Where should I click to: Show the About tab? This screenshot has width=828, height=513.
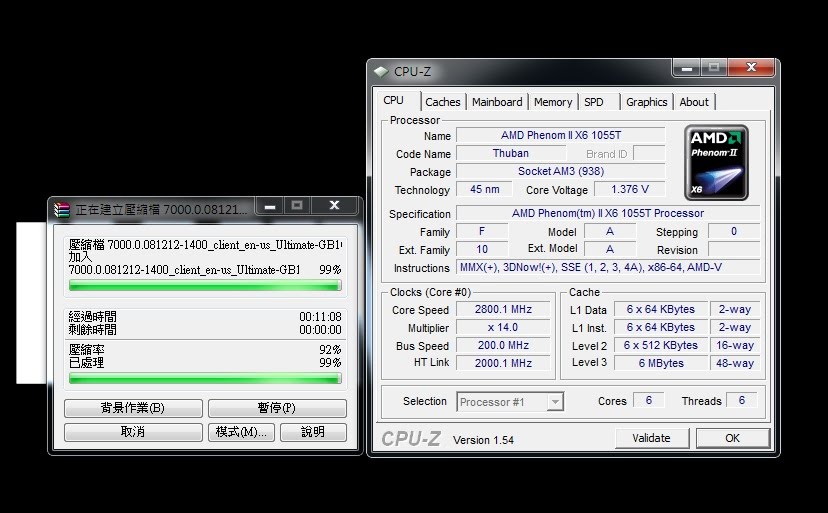pyautogui.click(x=694, y=102)
